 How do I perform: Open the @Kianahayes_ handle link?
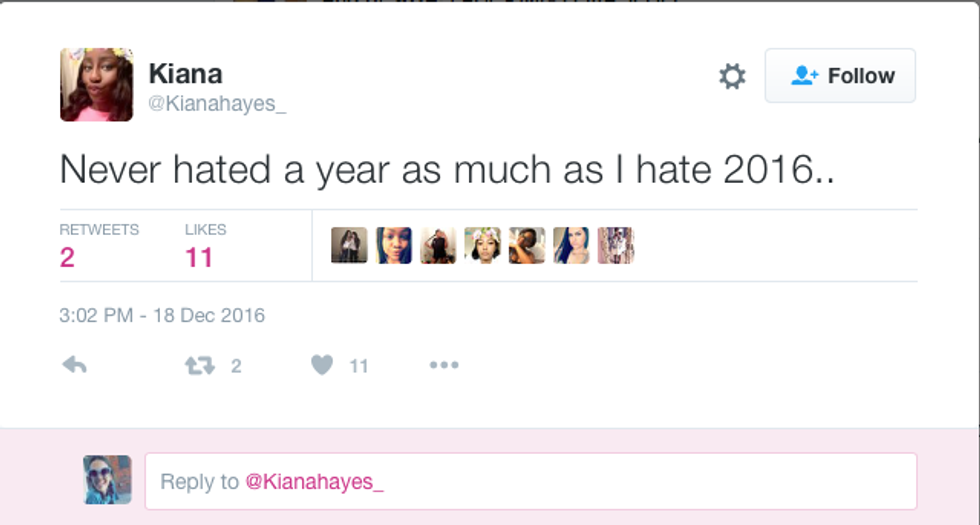point(217,104)
